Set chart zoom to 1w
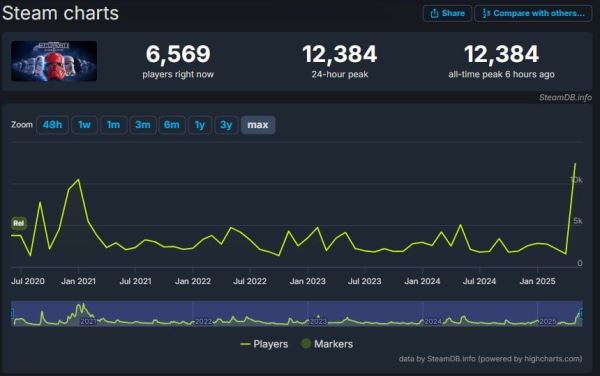This screenshot has height=376, width=600. 84,125
